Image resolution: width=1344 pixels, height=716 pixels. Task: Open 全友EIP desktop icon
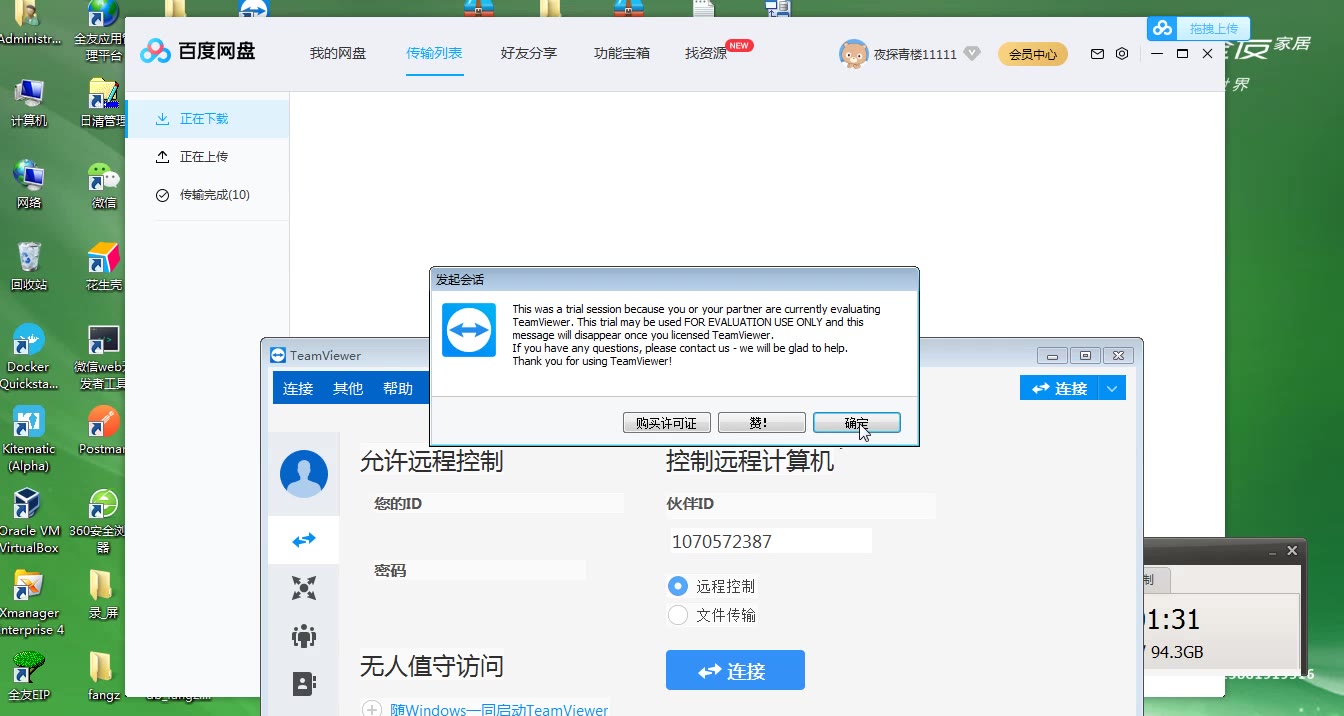tap(29, 676)
